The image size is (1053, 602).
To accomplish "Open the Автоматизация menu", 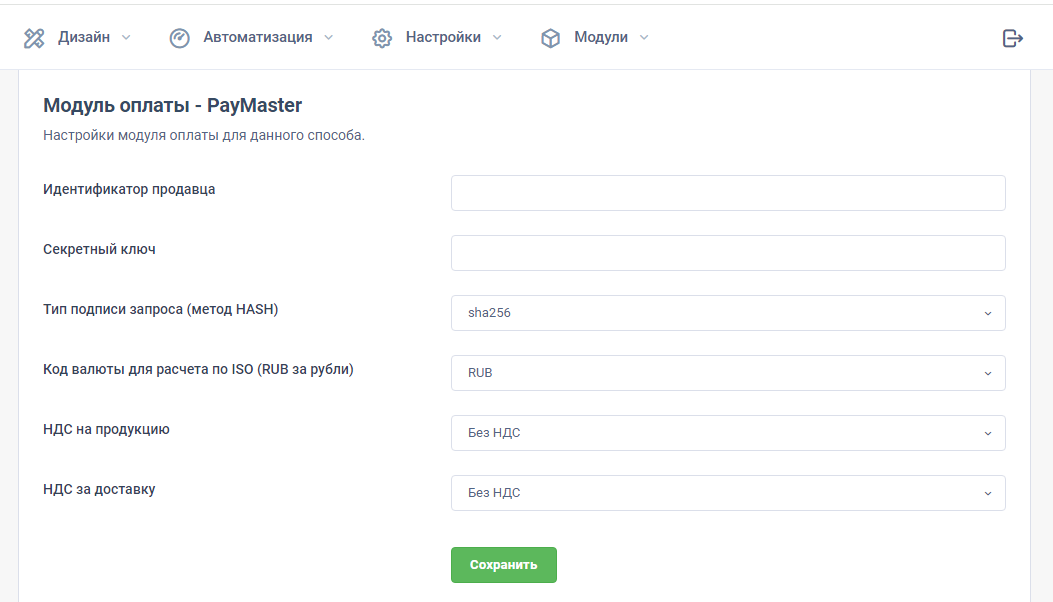I will (257, 37).
